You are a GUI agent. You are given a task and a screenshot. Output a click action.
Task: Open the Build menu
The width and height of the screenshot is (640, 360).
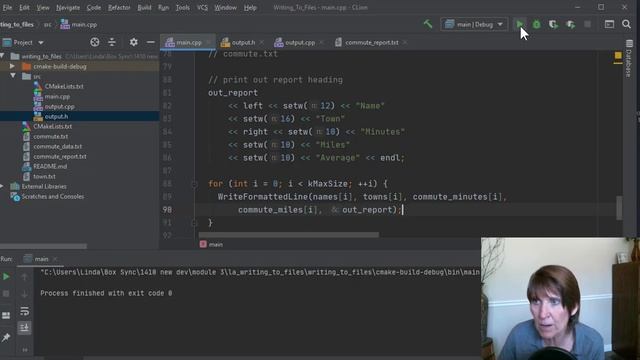pos(144,7)
